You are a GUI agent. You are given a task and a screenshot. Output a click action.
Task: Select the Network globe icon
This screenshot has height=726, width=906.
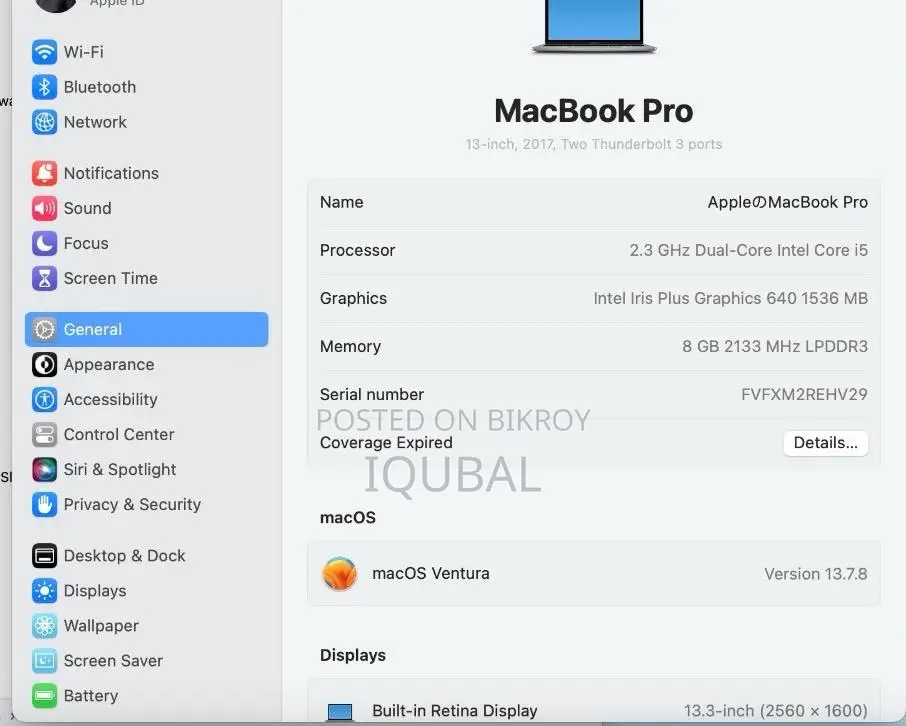(44, 122)
